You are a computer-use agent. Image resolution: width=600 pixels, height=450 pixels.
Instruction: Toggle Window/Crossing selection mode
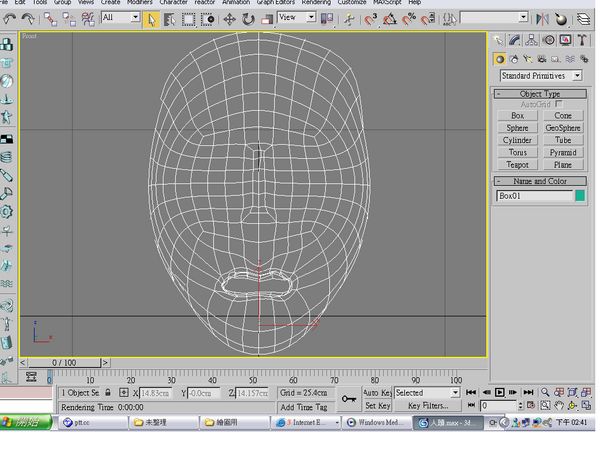(207, 19)
